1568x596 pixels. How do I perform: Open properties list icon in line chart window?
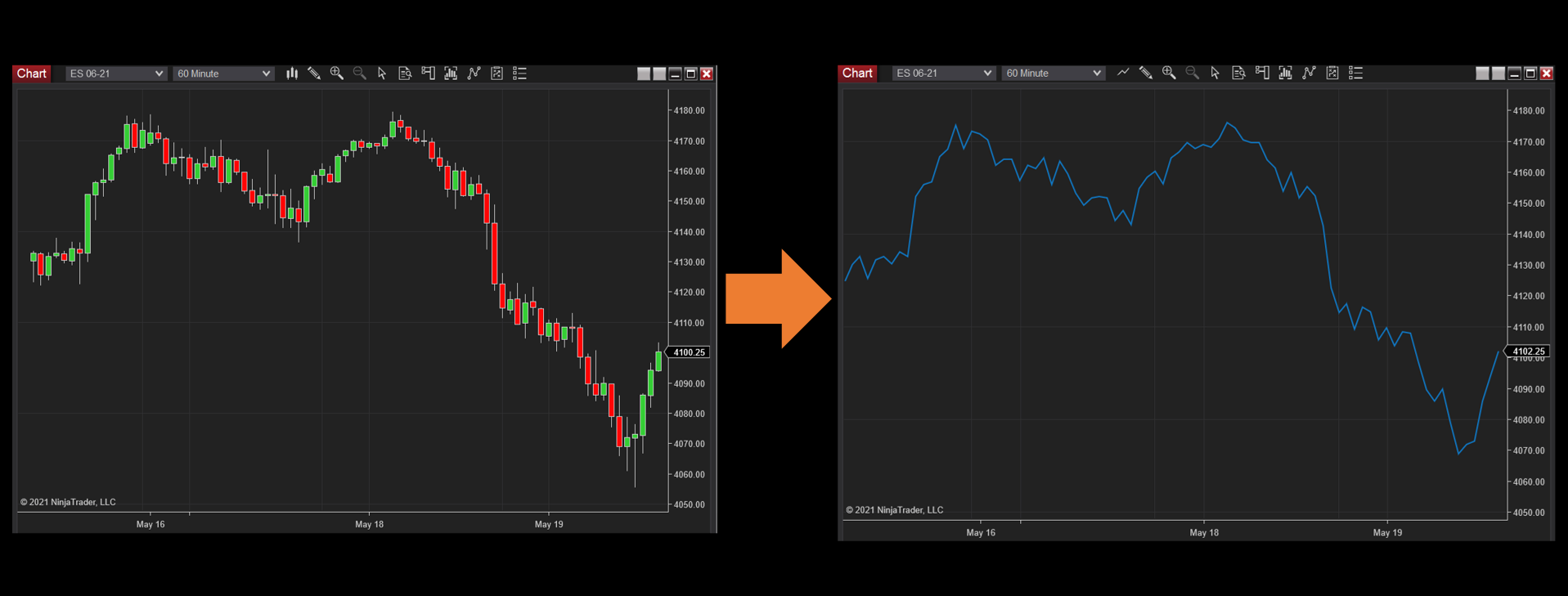[1355, 73]
